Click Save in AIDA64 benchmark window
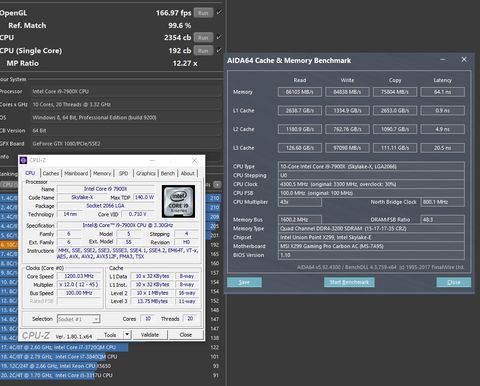 (244, 282)
